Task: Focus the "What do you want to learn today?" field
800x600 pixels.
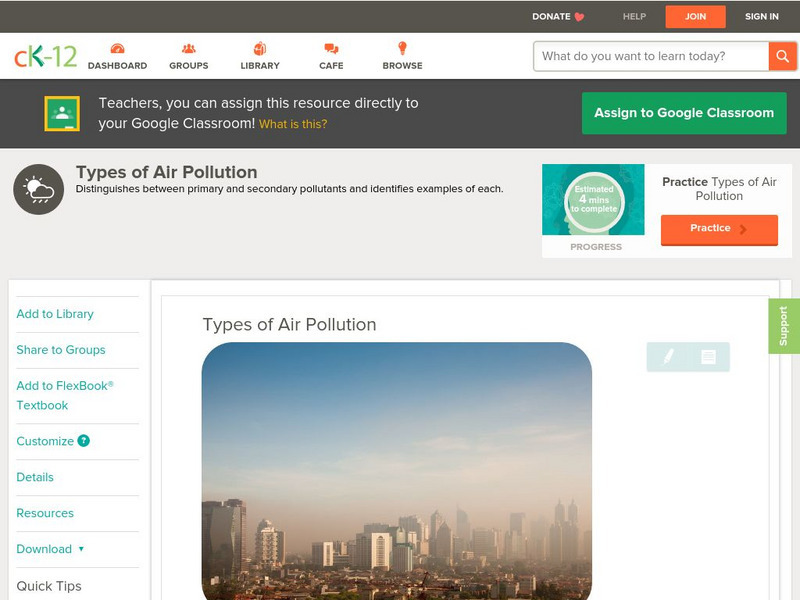Action: tap(650, 56)
